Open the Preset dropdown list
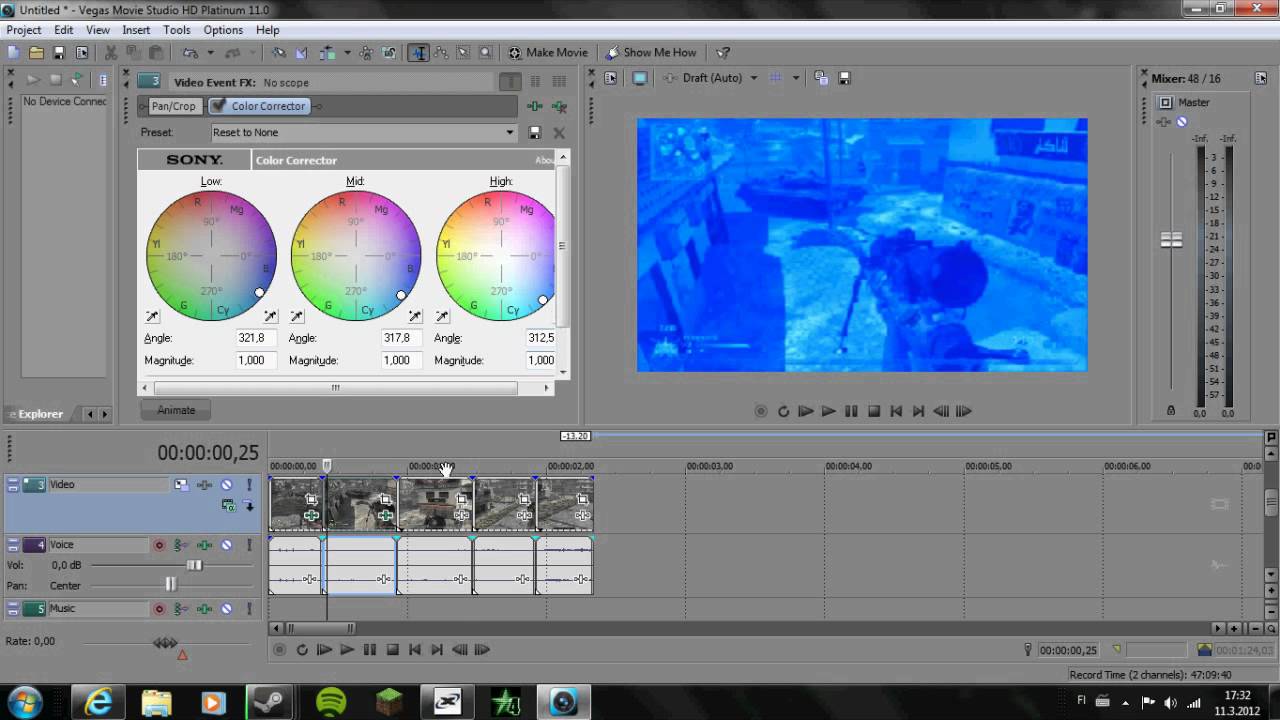1280x720 pixels. (509, 132)
